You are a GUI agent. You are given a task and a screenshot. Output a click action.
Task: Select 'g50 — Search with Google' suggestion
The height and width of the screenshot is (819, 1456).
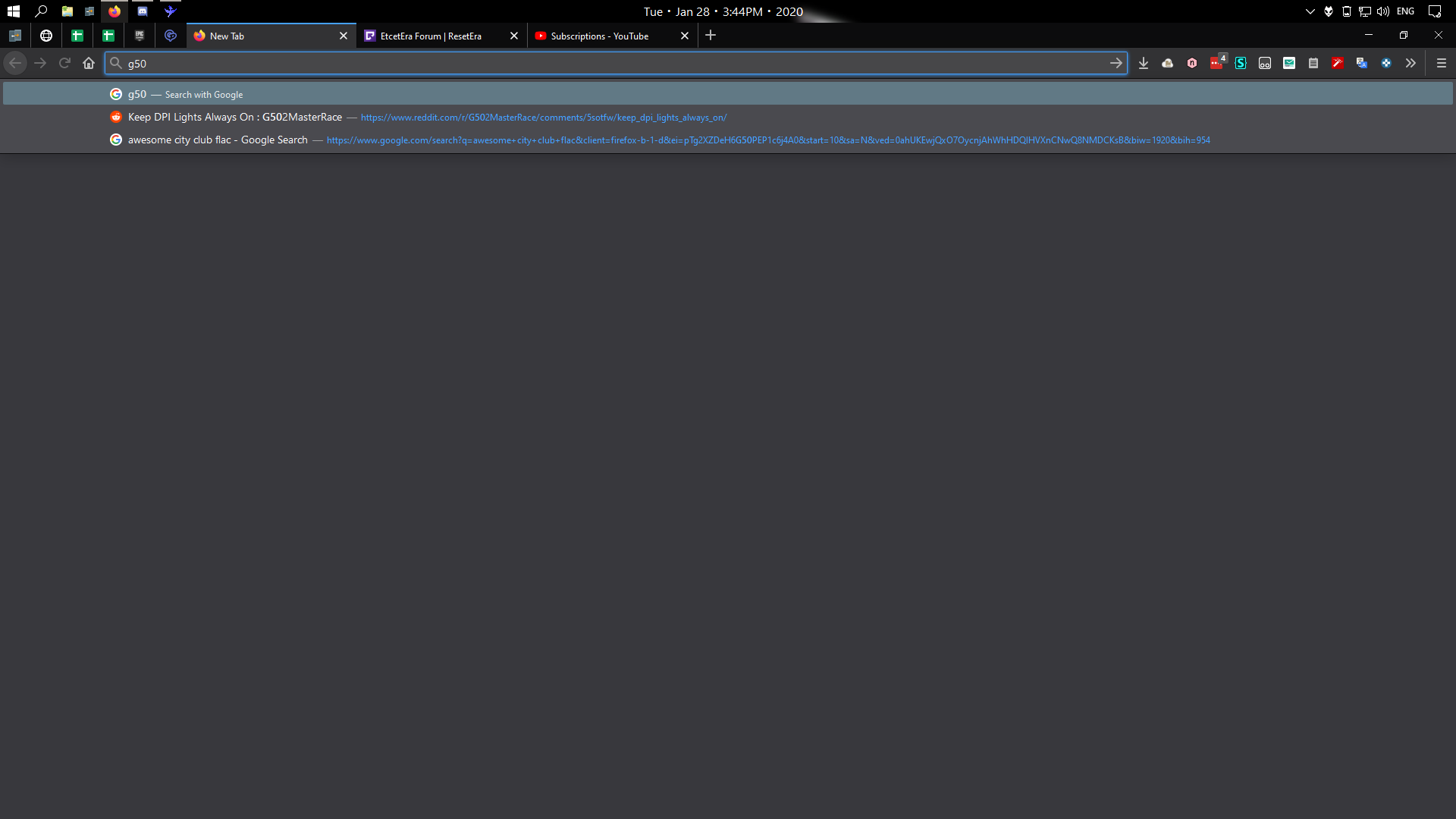pos(185,94)
